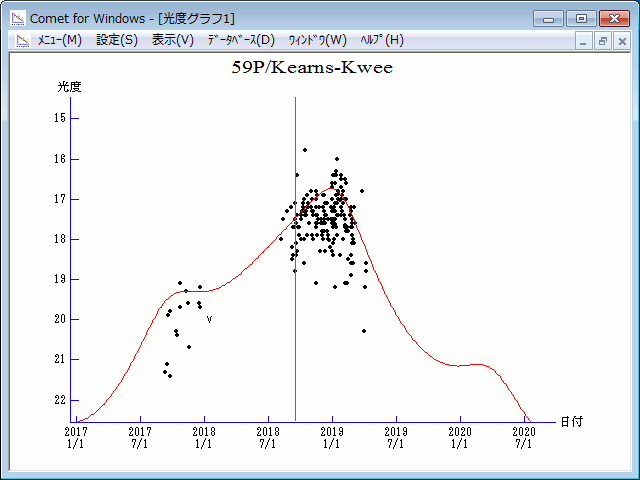Click the 光度 axis label

click(69, 87)
